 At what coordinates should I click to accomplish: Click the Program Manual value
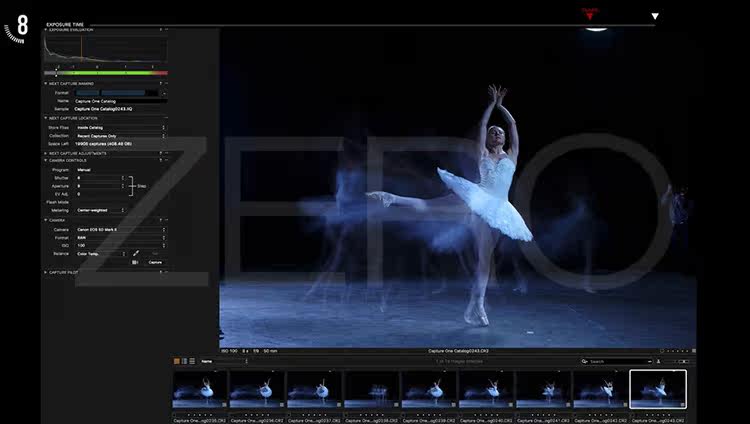[x=84, y=170]
